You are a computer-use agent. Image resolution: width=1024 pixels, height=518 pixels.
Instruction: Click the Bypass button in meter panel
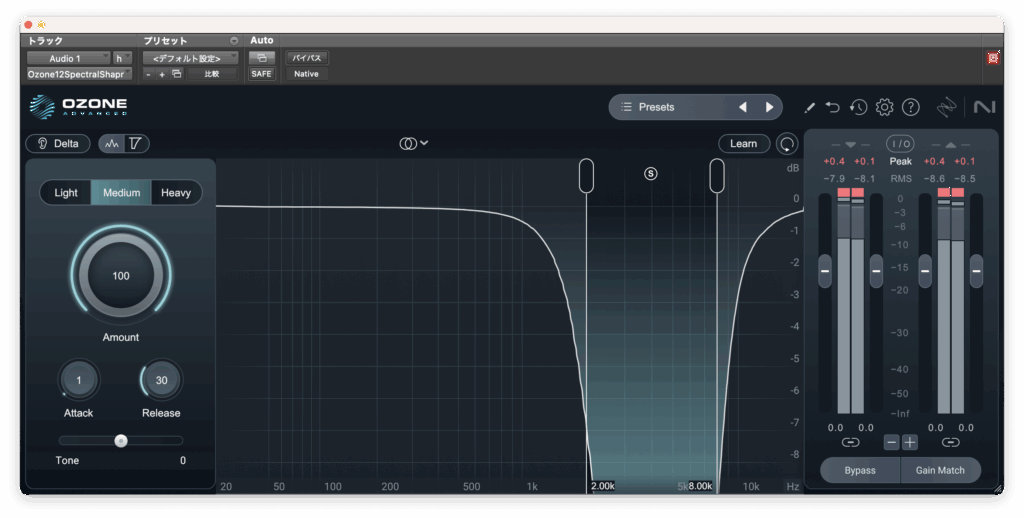click(859, 470)
